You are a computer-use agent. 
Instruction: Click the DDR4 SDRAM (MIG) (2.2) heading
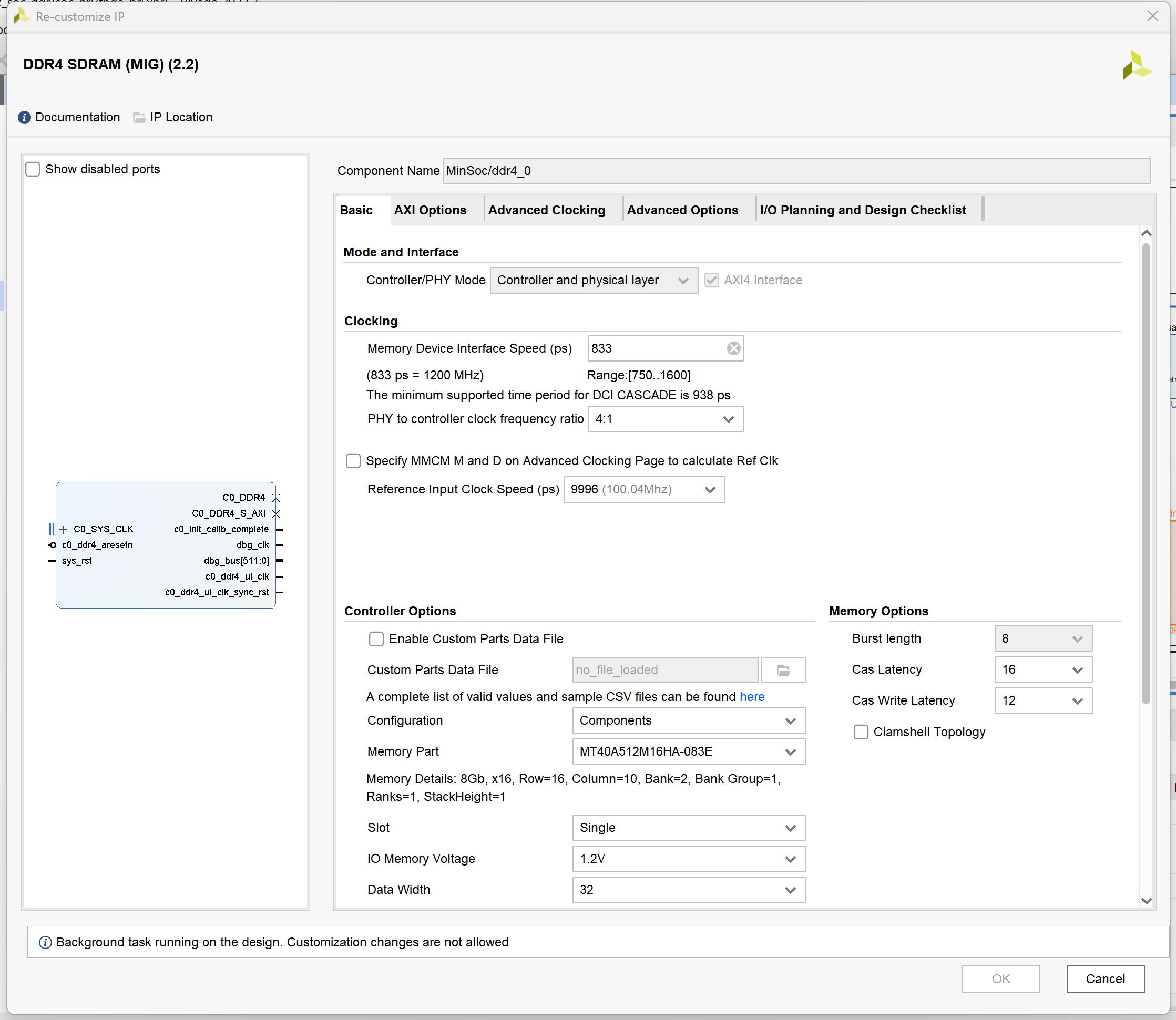pyautogui.click(x=111, y=65)
